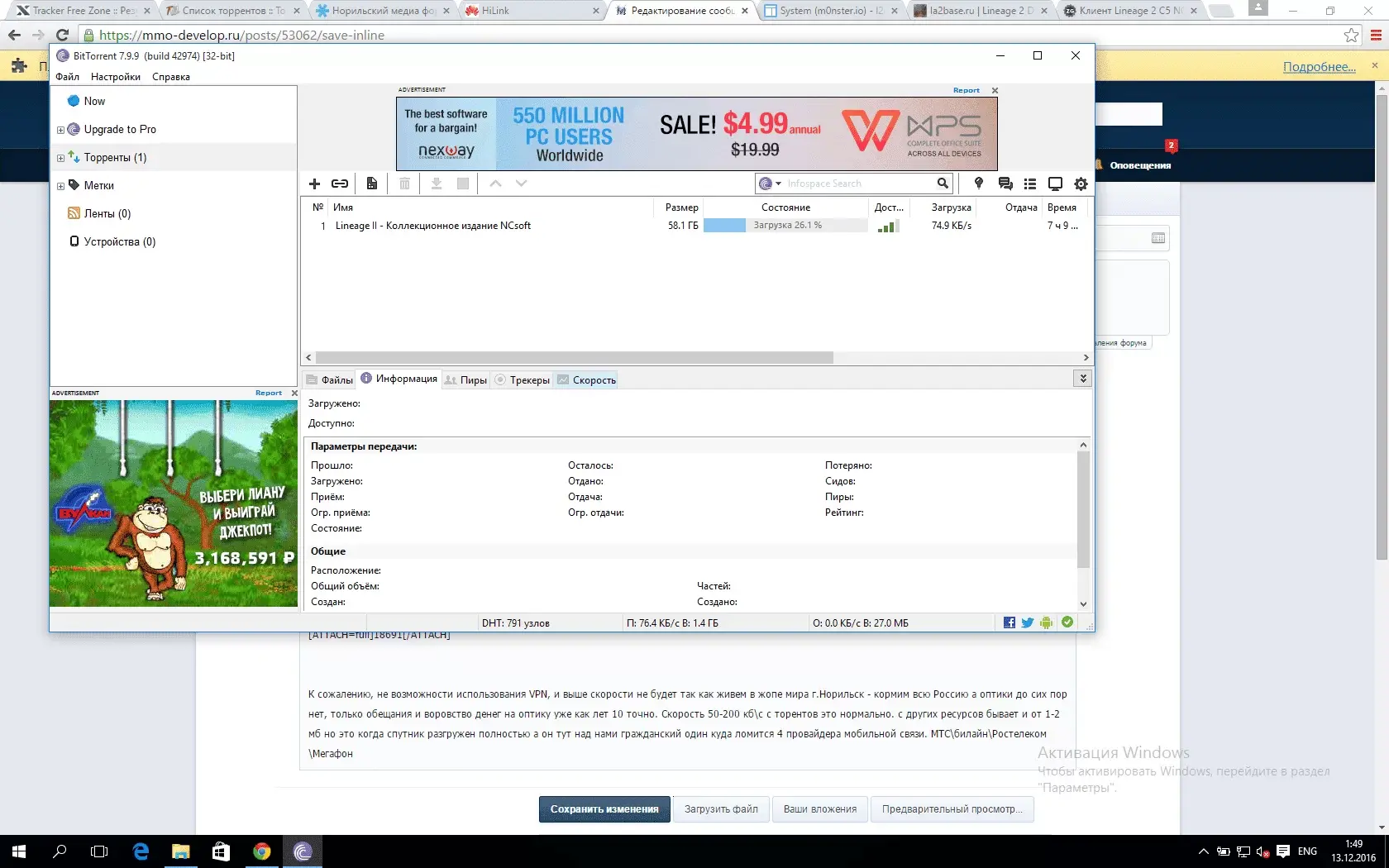Add a torrent with the plus icon
This screenshot has width=1389, height=868.
click(314, 184)
